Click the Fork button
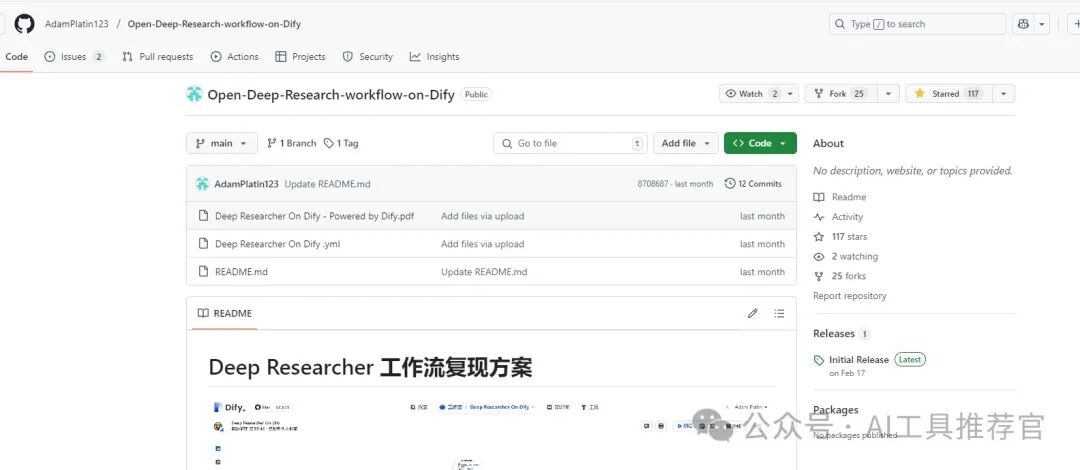 pos(840,94)
